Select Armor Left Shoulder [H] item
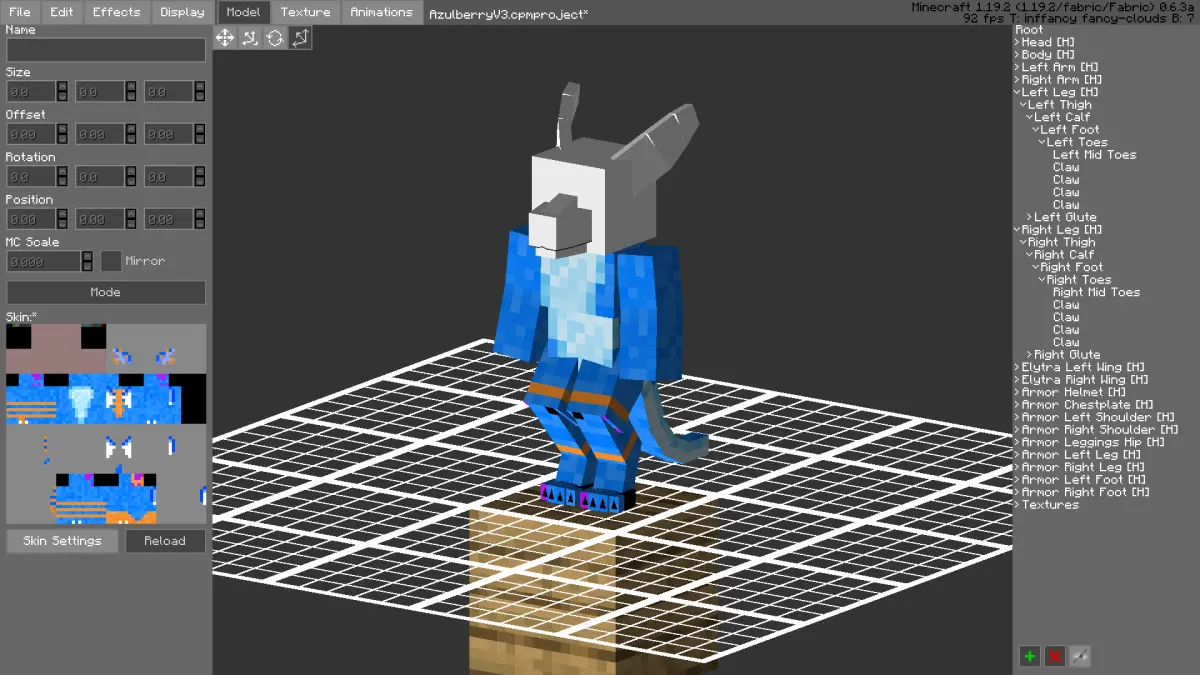Image resolution: width=1200 pixels, height=675 pixels. coord(1098,418)
